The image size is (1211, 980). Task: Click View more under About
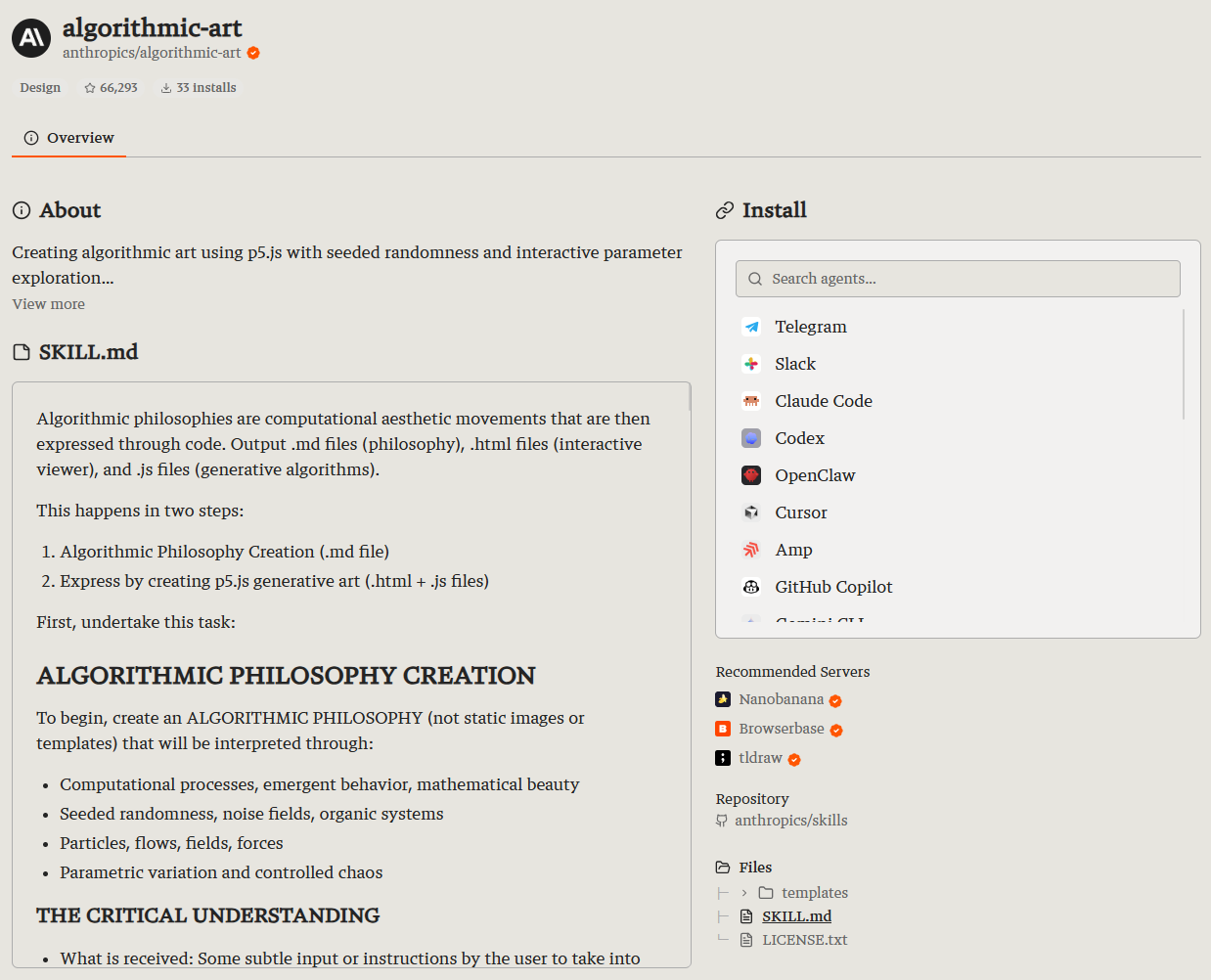point(49,304)
